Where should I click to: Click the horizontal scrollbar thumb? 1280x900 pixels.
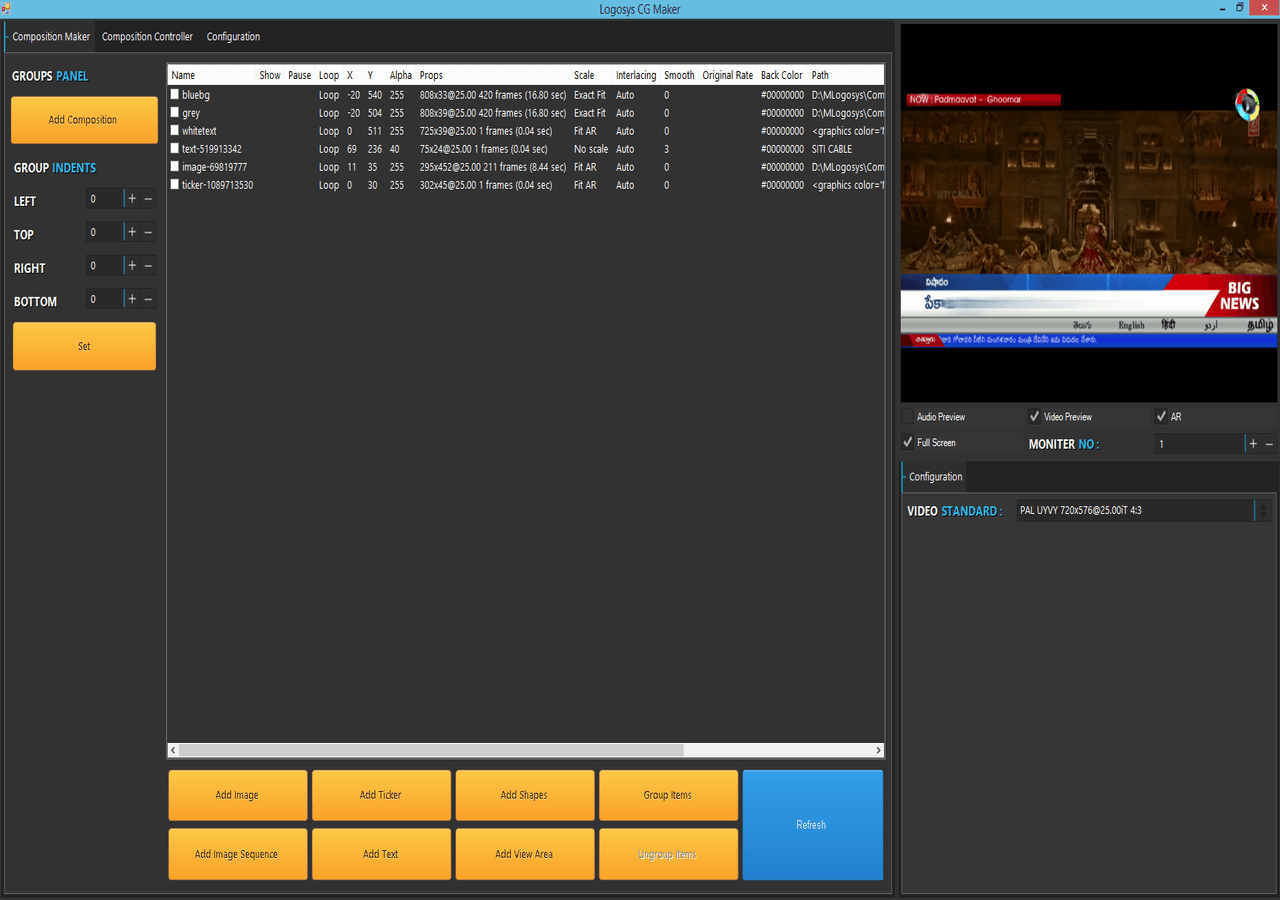tap(430, 750)
